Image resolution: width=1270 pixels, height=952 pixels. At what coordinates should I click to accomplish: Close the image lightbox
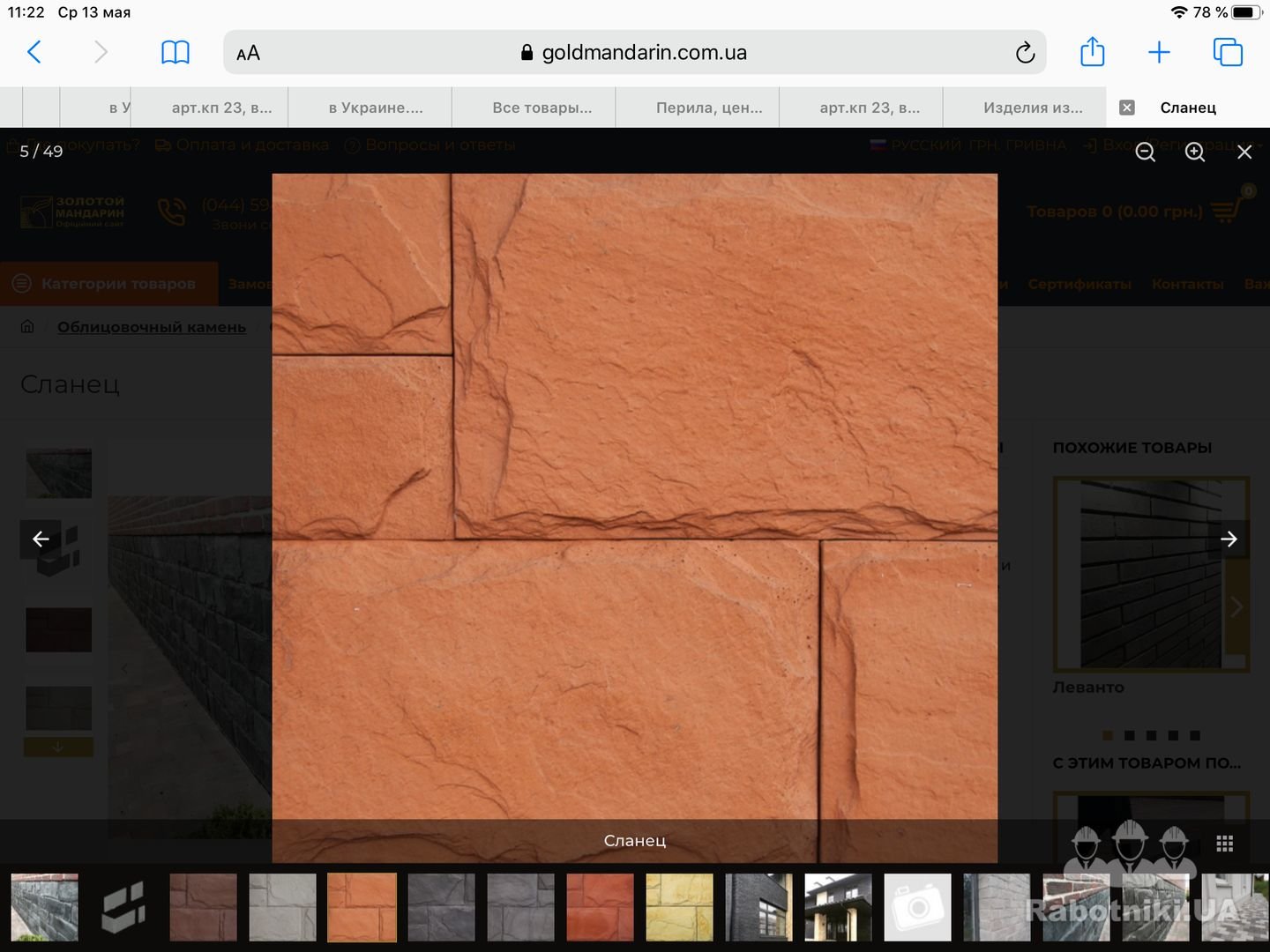[x=1244, y=152]
